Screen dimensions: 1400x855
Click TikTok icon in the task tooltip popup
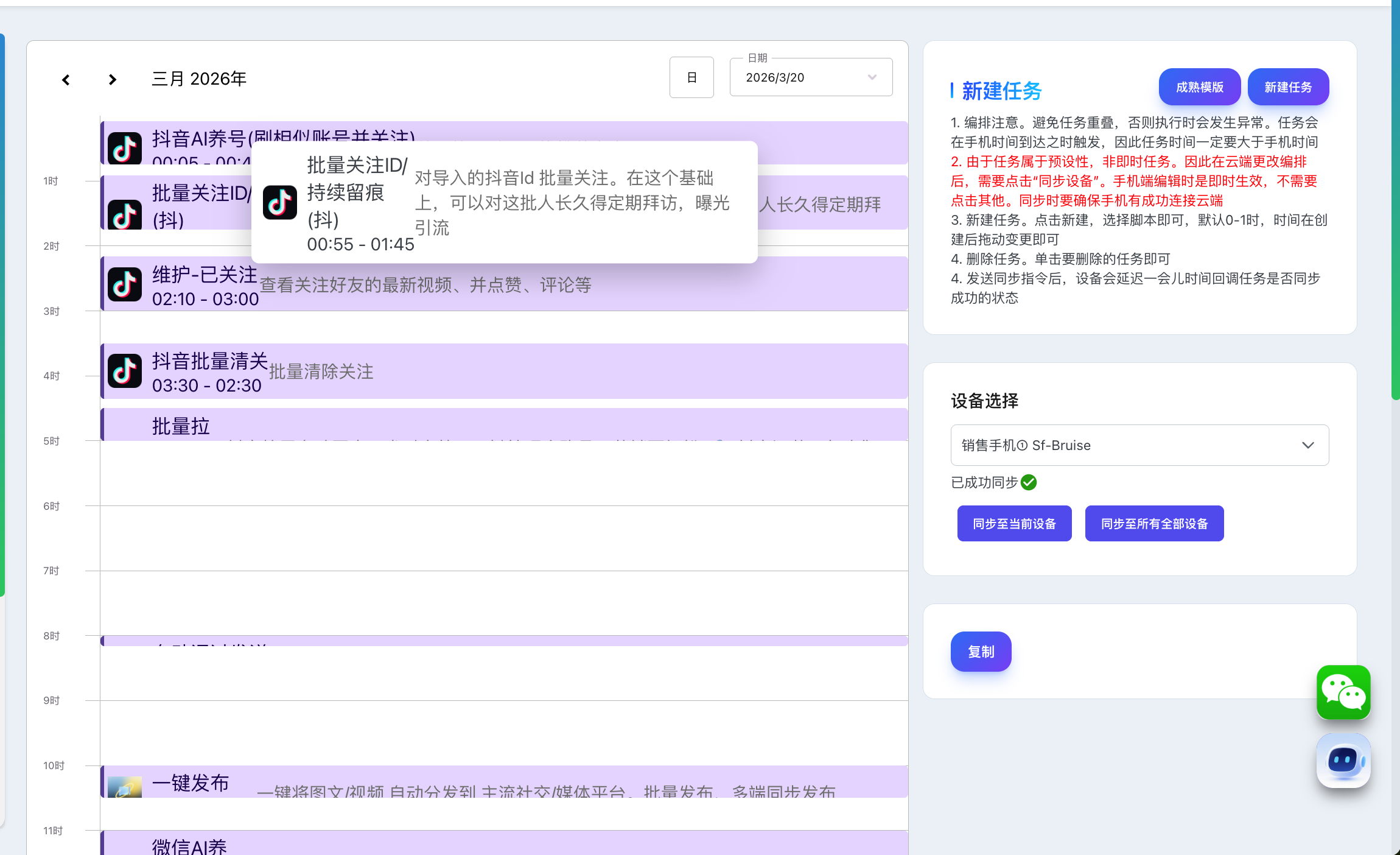click(280, 203)
